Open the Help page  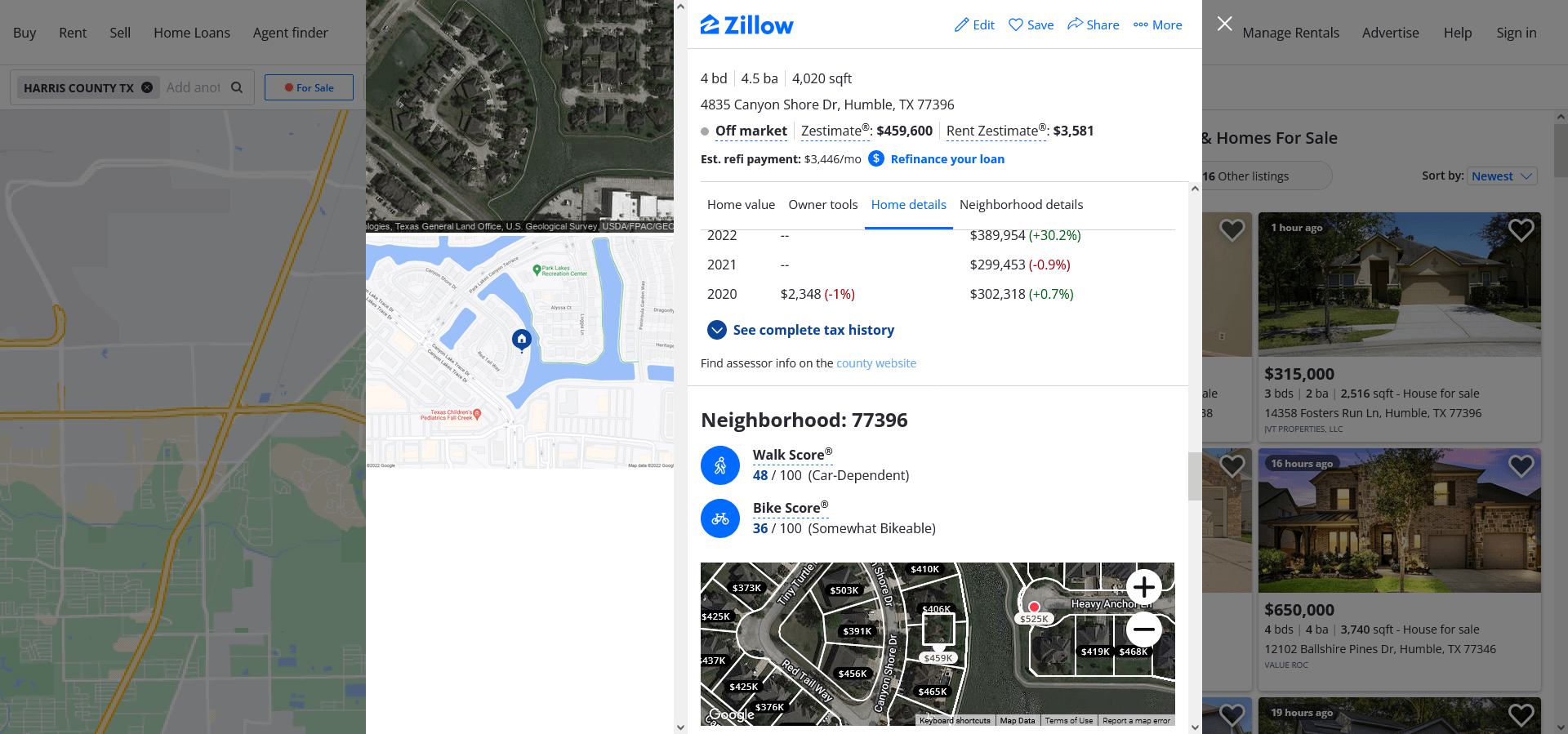[x=1458, y=33]
